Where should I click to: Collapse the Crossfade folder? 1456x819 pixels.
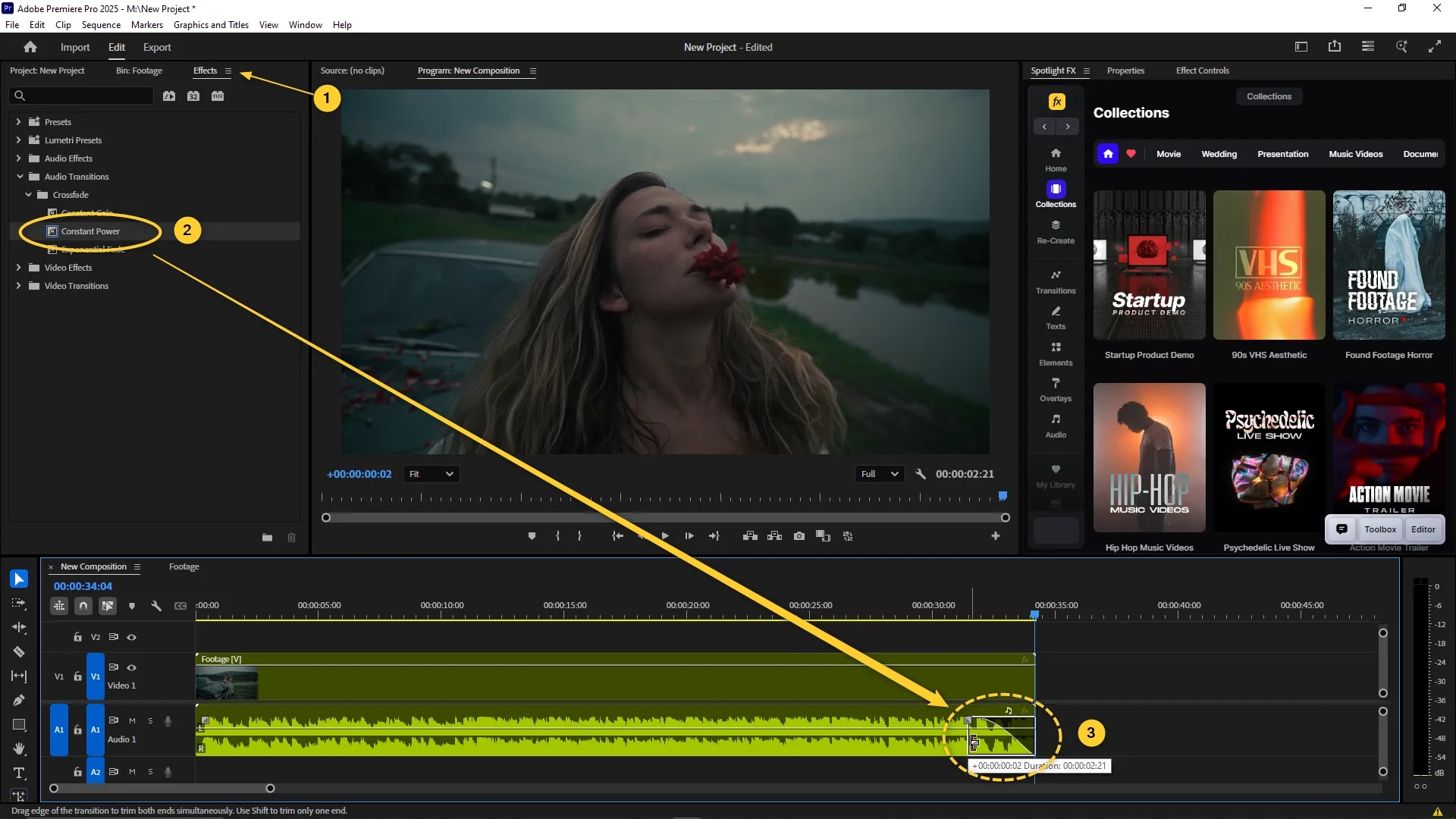(x=28, y=195)
